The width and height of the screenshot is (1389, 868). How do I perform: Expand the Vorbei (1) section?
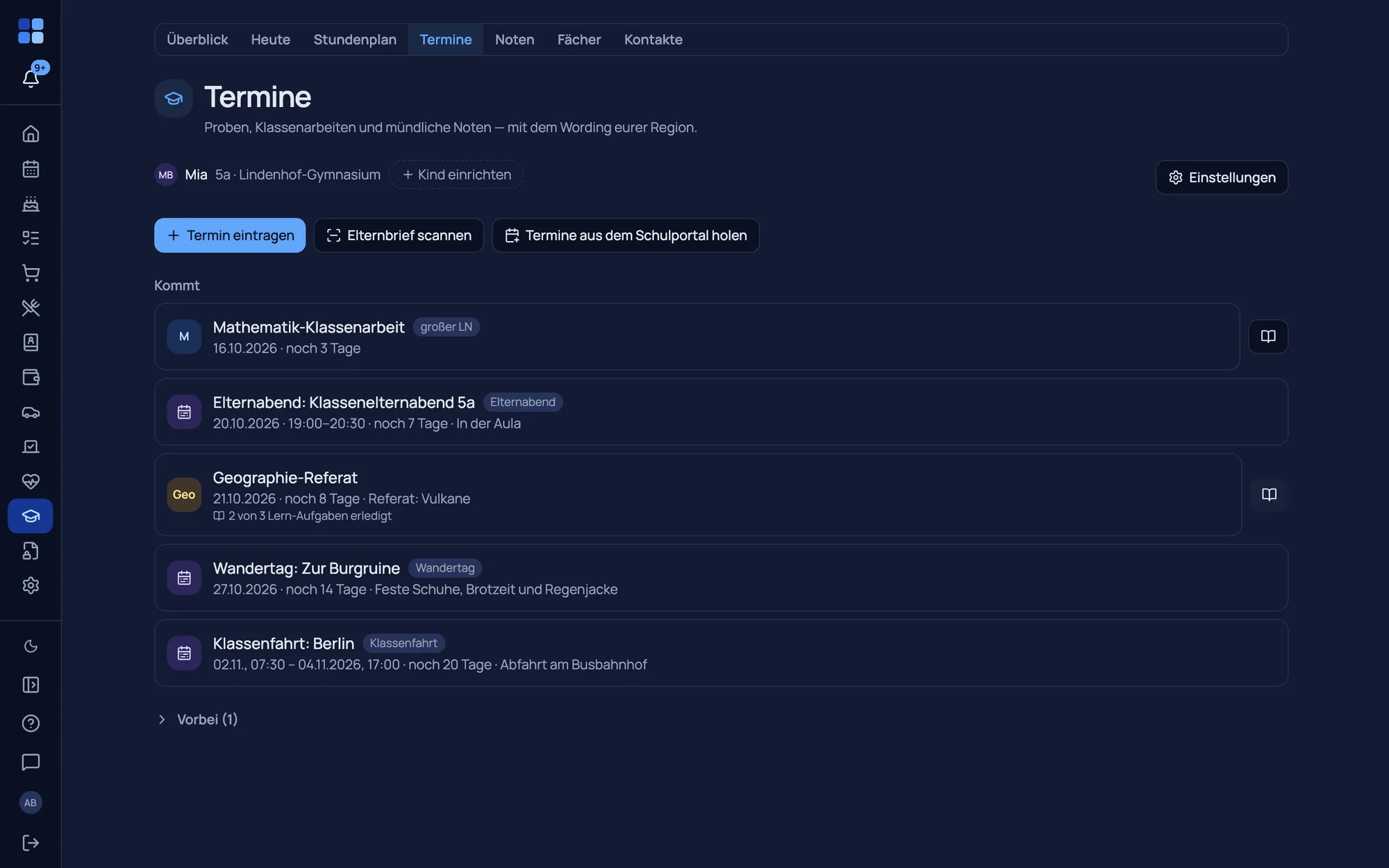197,719
